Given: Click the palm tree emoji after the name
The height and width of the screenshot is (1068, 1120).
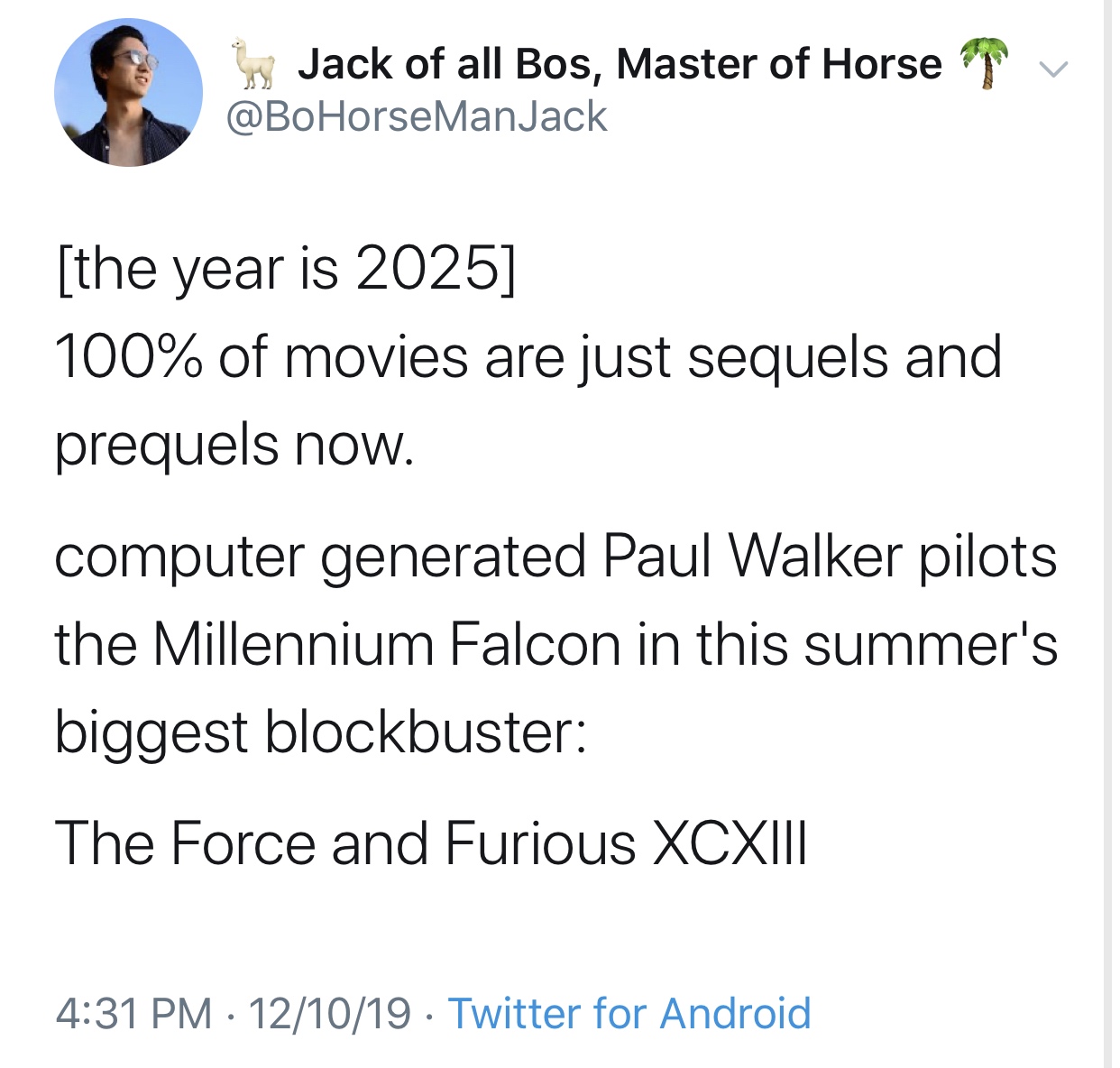Looking at the screenshot, I should pos(984,62).
